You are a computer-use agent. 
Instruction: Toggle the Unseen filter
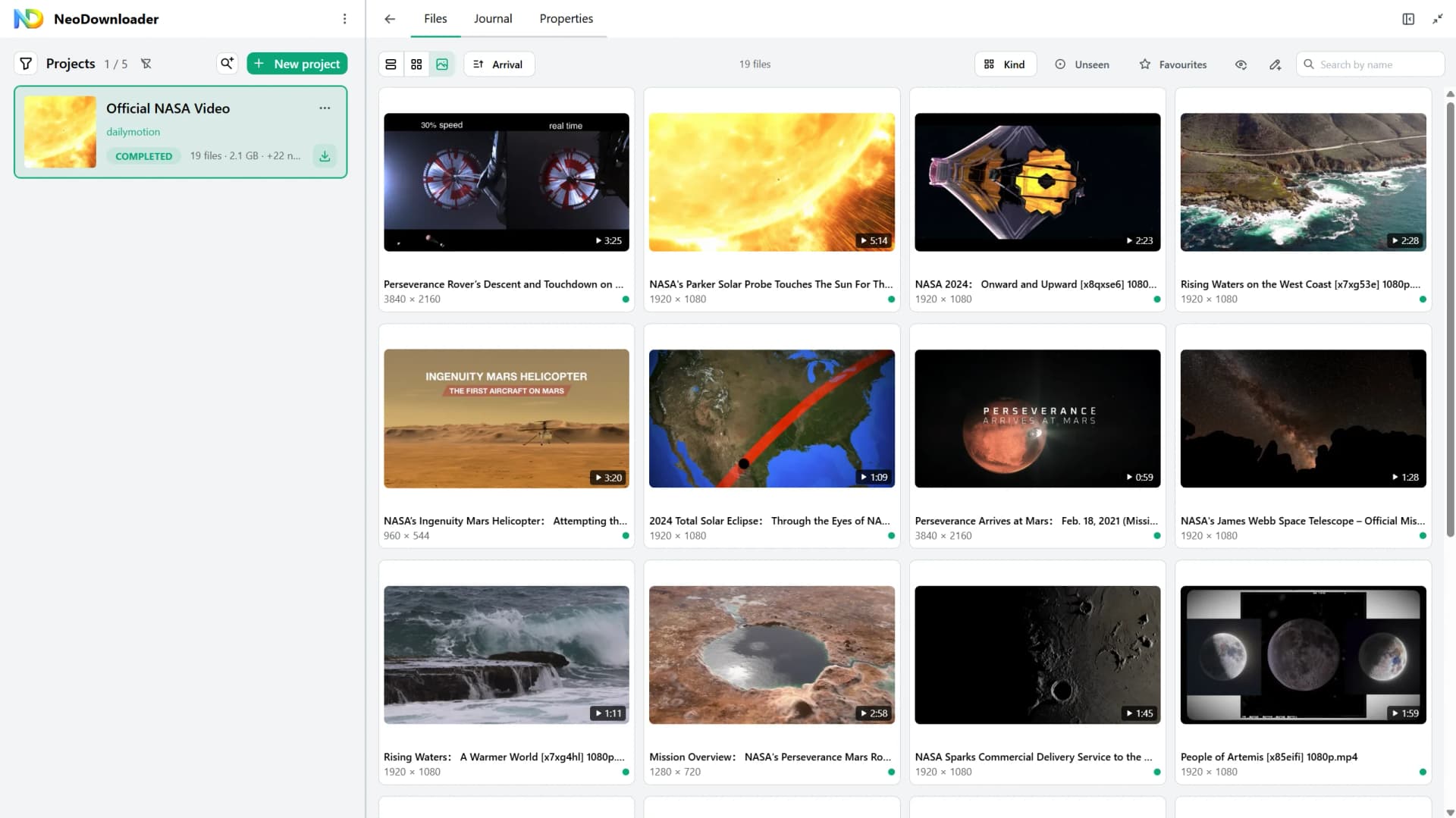[1082, 64]
